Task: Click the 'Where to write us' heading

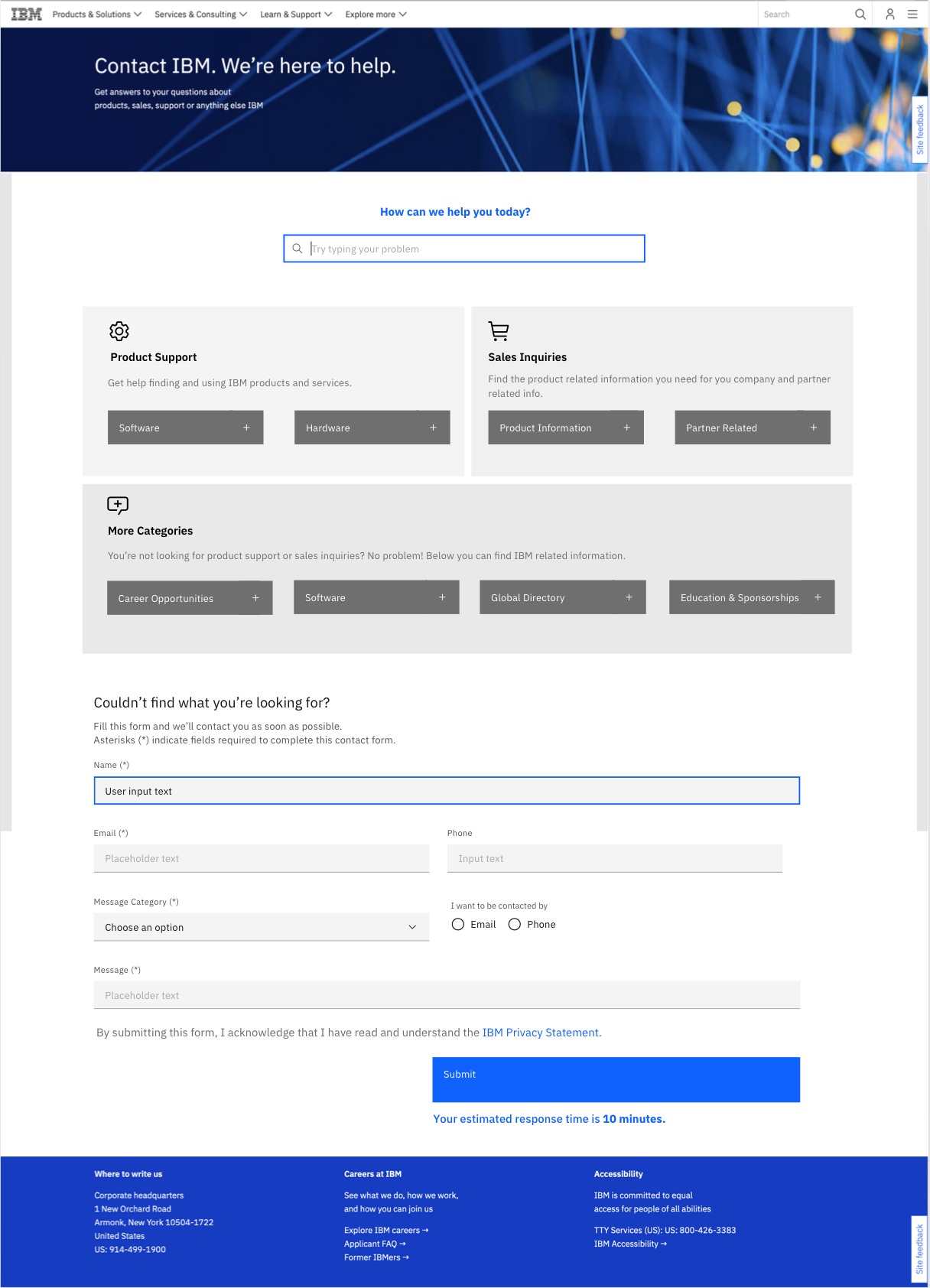Action: coord(128,1174)
